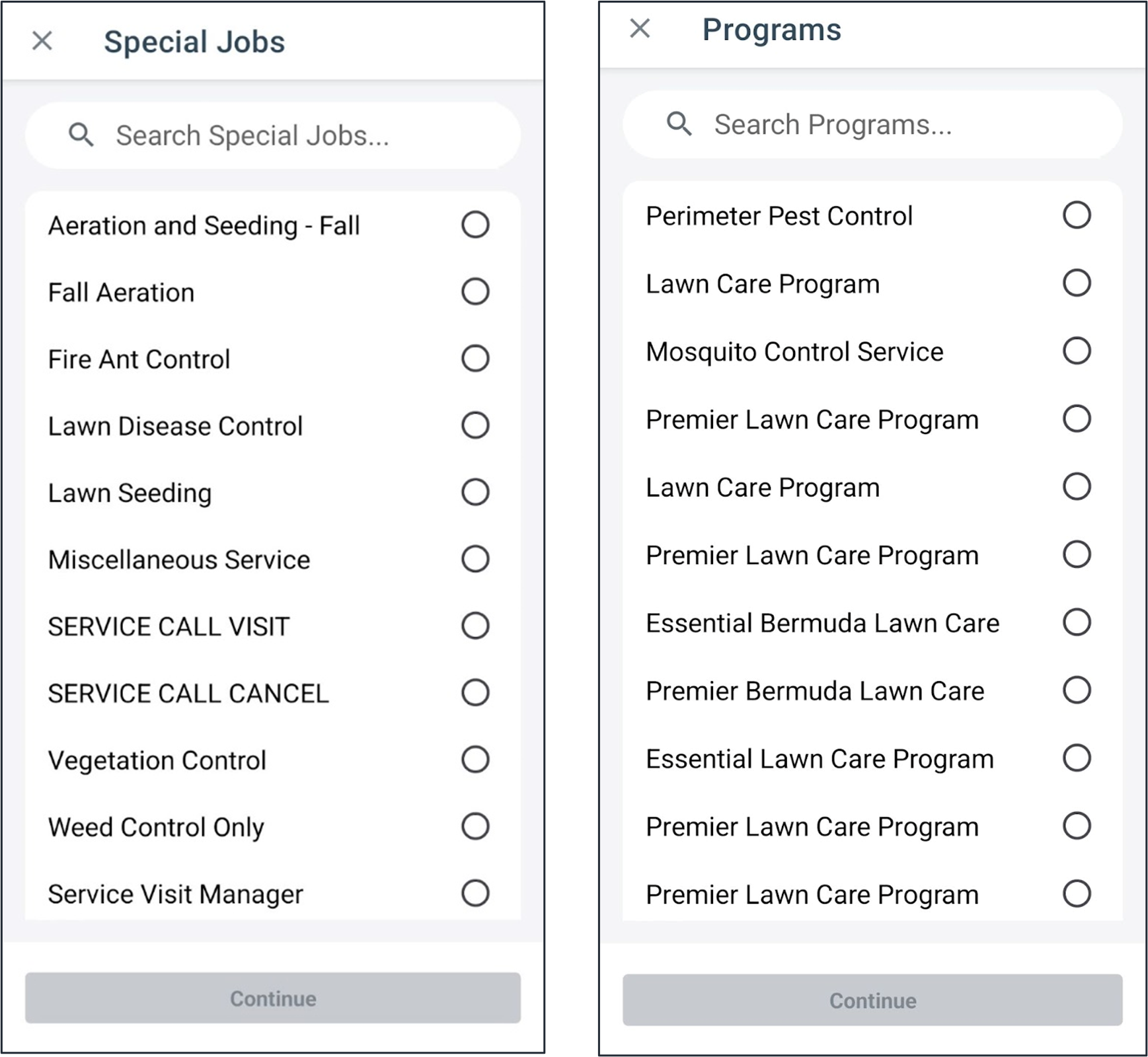The height and width of the screenshot is (1057, 1148).
Task: Click the Search Special Jobs field
Action: [x=264, y=134]
